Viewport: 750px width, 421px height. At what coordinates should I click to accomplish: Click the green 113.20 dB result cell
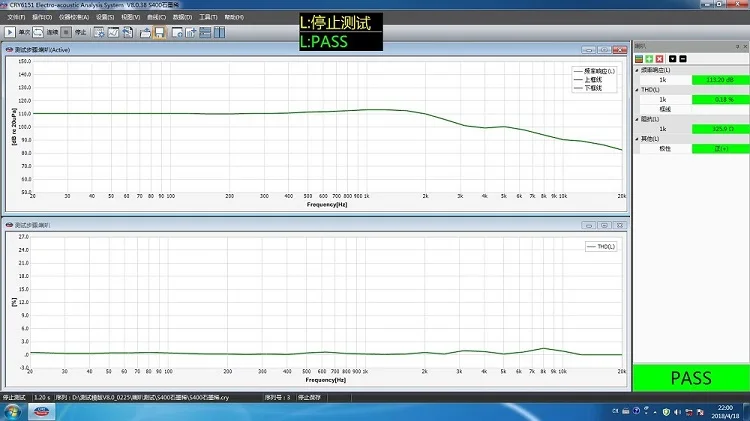(x=720, y=80)
